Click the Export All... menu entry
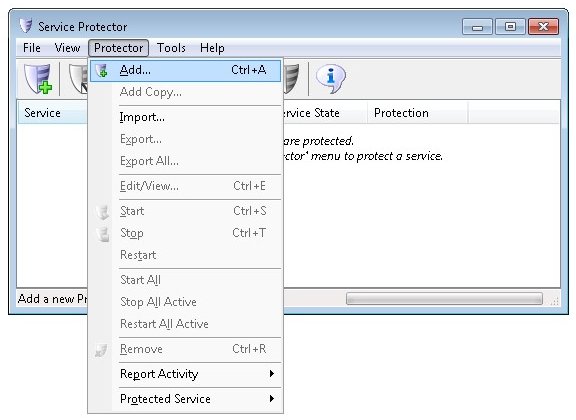576x420 pixels. (186, 161)
